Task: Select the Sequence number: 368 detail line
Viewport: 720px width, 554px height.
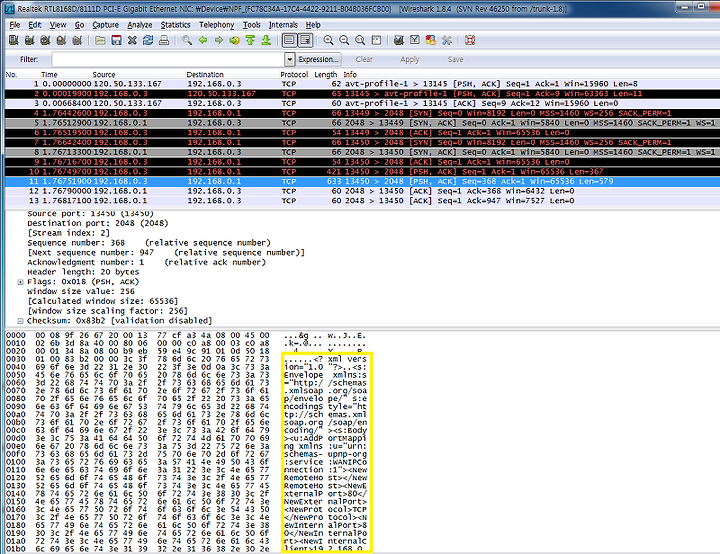Action: tap(149, 243)
